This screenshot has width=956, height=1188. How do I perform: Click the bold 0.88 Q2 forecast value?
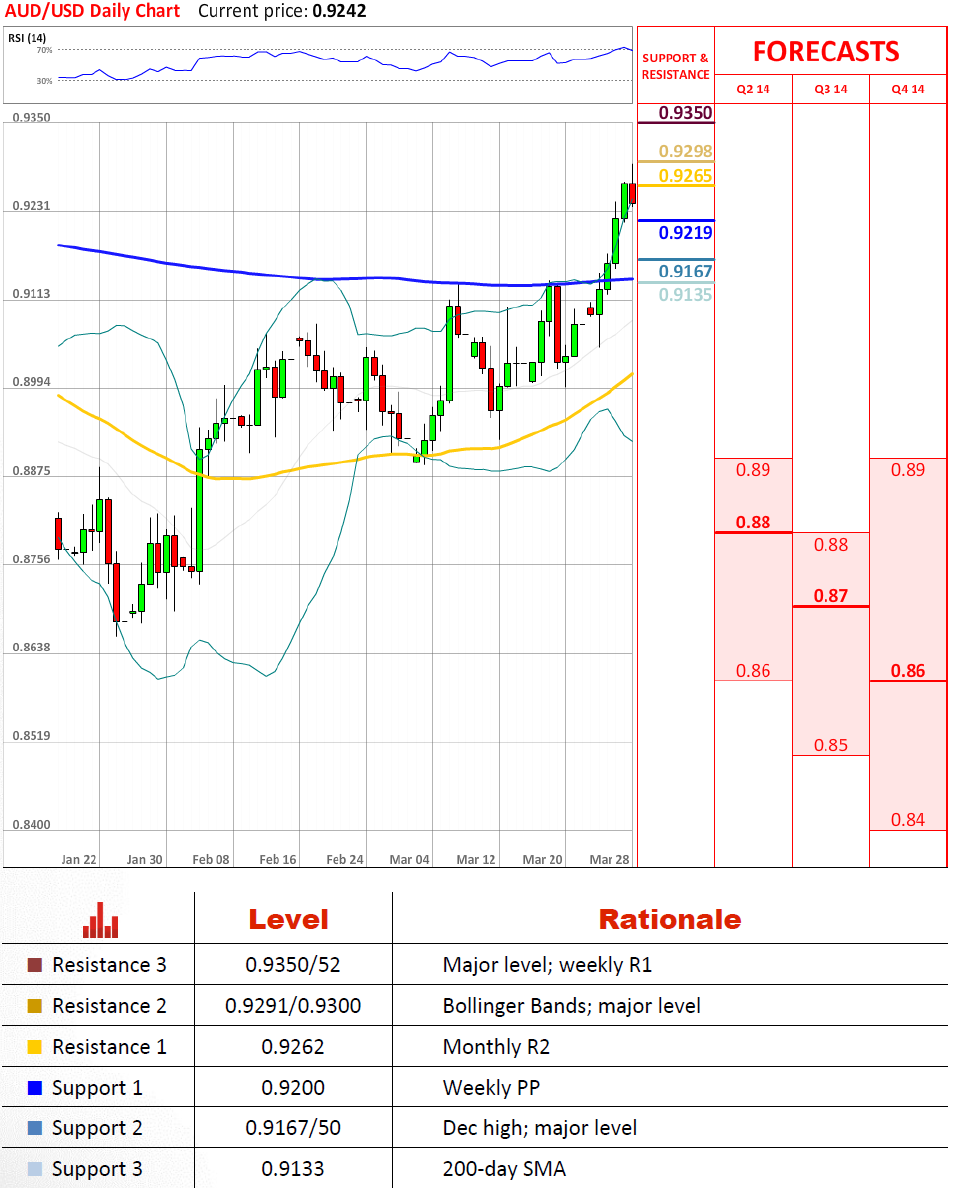(x=752, y=522)
